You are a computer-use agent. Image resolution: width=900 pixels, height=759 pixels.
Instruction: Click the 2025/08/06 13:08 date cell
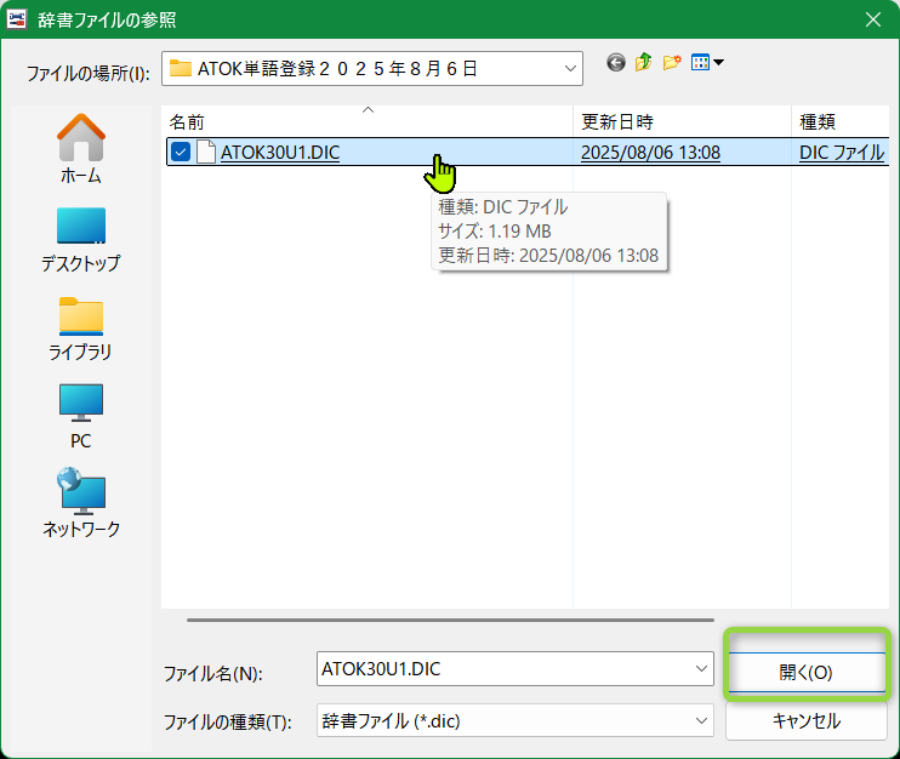pos(650,152)
